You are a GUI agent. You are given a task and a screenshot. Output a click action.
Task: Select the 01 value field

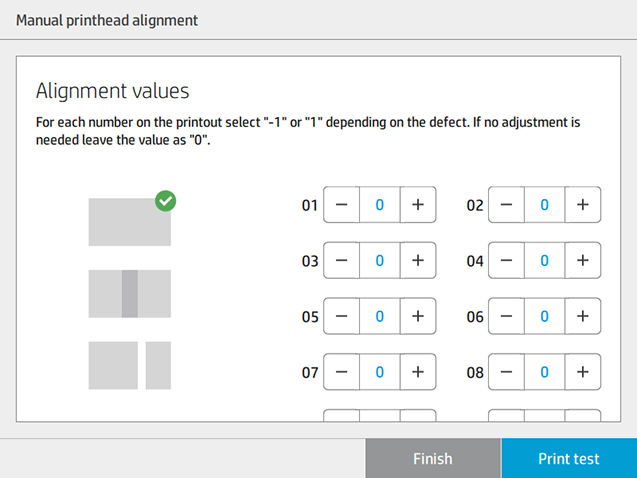[x=380, y=205]
